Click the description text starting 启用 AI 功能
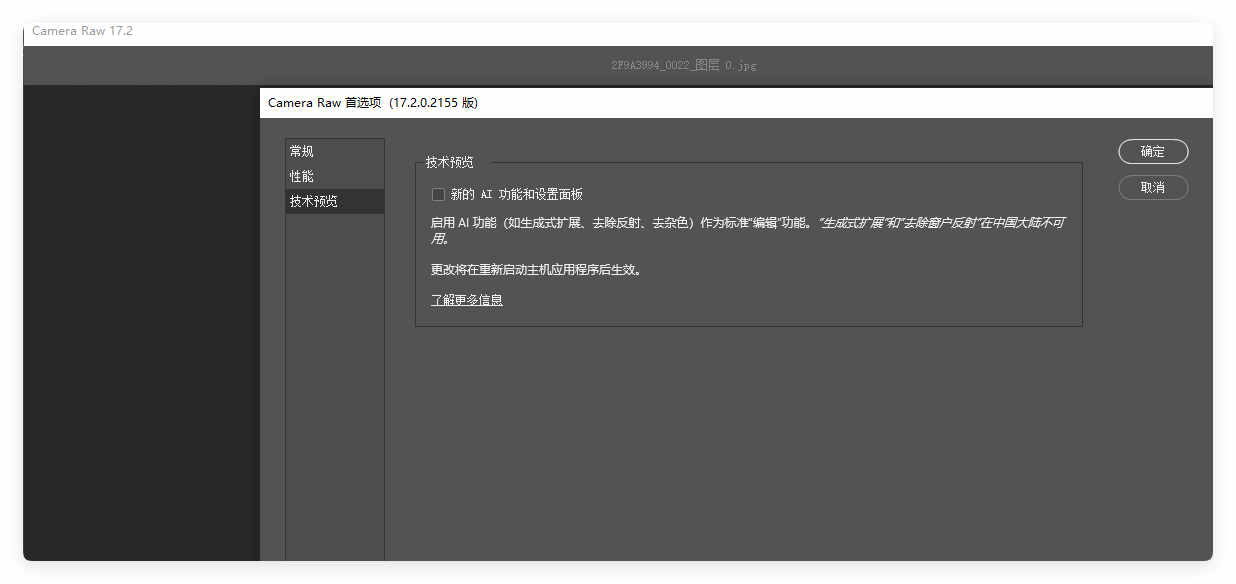Screen dimensions: 1236x584 point(600,223)
